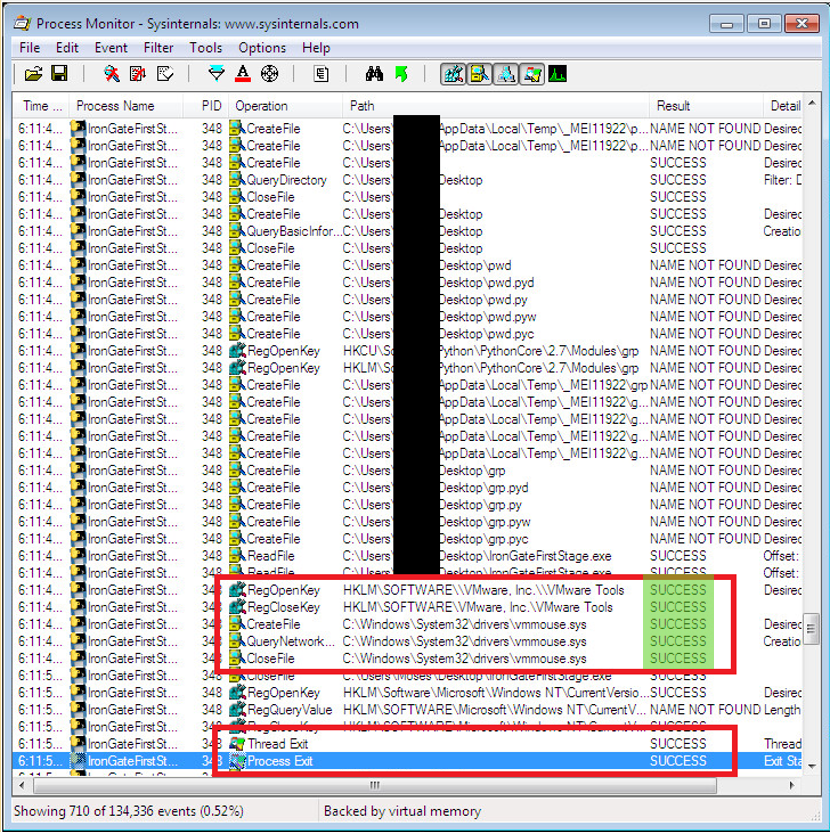
Task: Click the Result column header
Action: tap(706, 106)
